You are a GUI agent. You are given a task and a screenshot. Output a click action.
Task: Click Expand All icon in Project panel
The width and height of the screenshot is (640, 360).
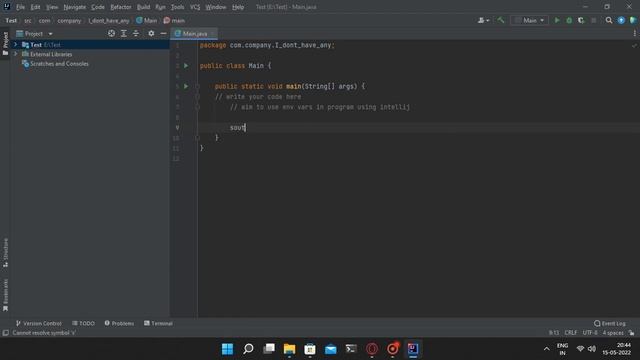coord(124,33)
